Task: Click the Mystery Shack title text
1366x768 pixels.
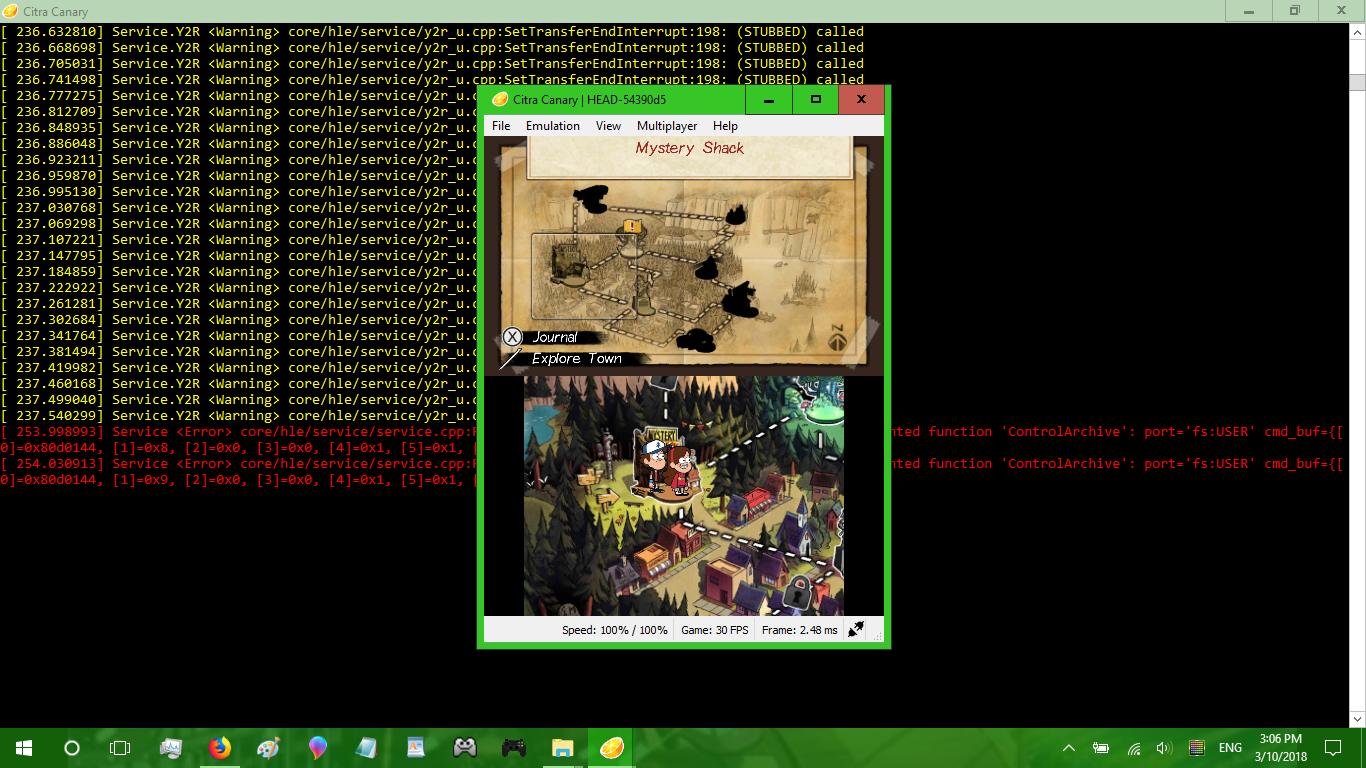Action: click(x=690, y=148)
